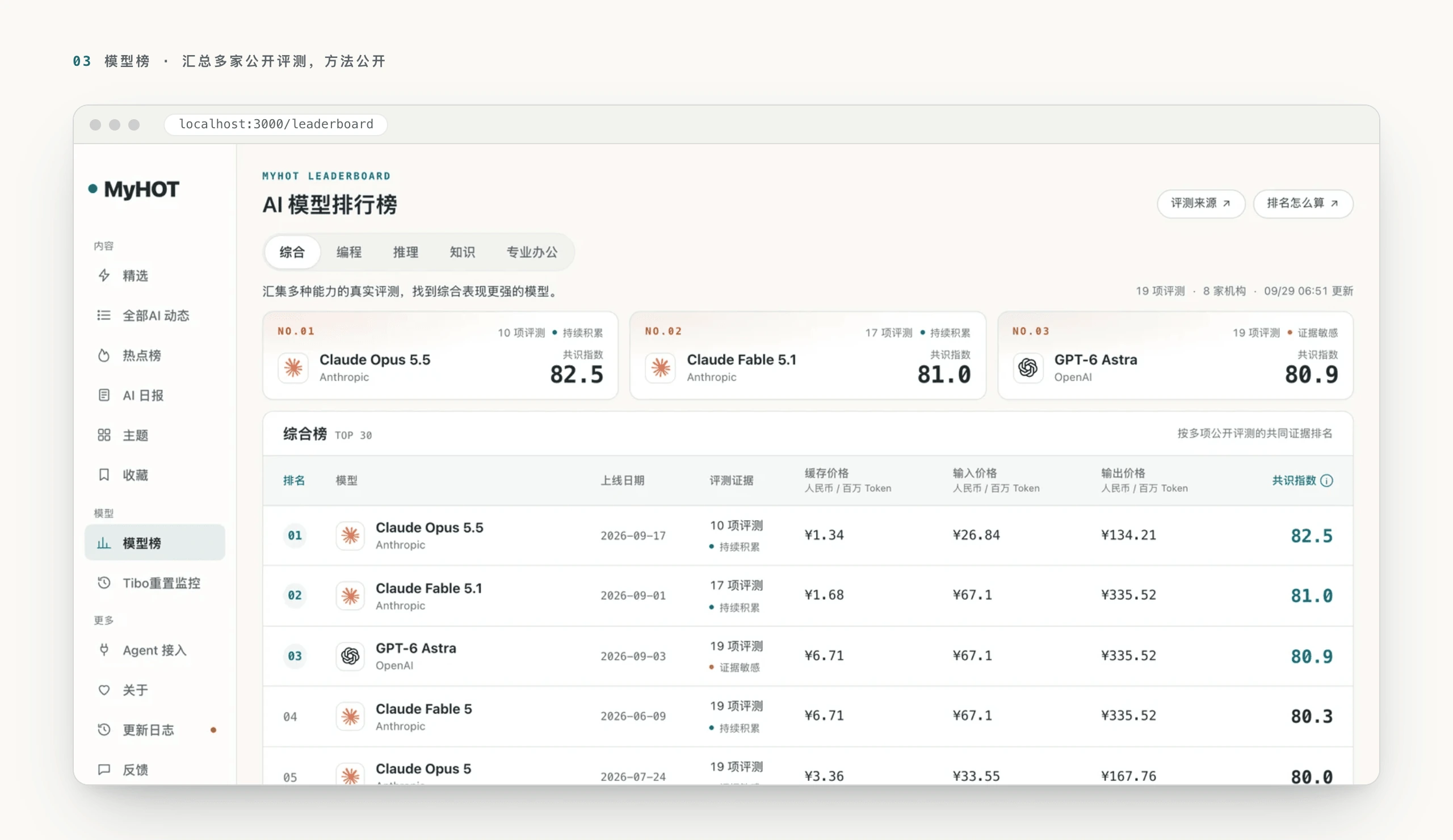1453x840 pixels.
Task: Click the document icon beside AI 日报
Action: (104, 395)
